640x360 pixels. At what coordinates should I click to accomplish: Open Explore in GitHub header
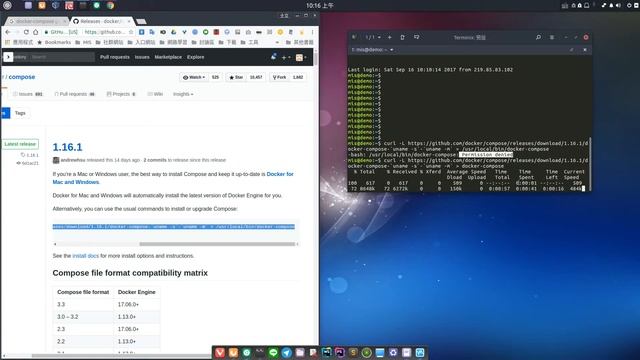pos(196,57)
